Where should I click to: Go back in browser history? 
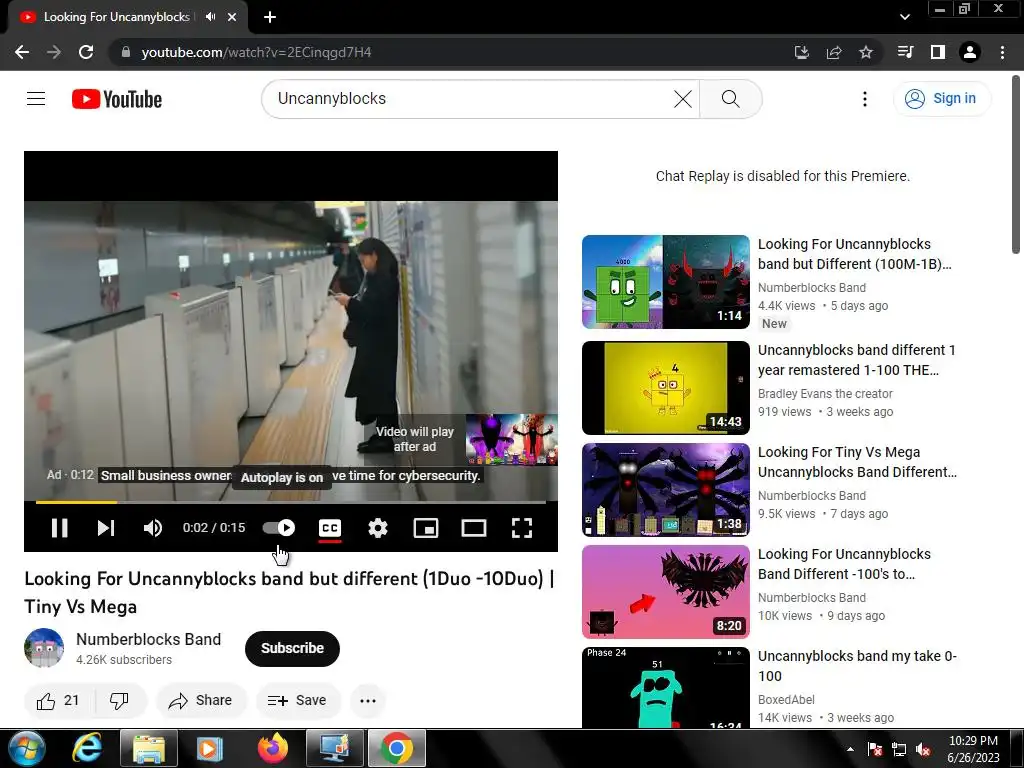coord(22,52)
